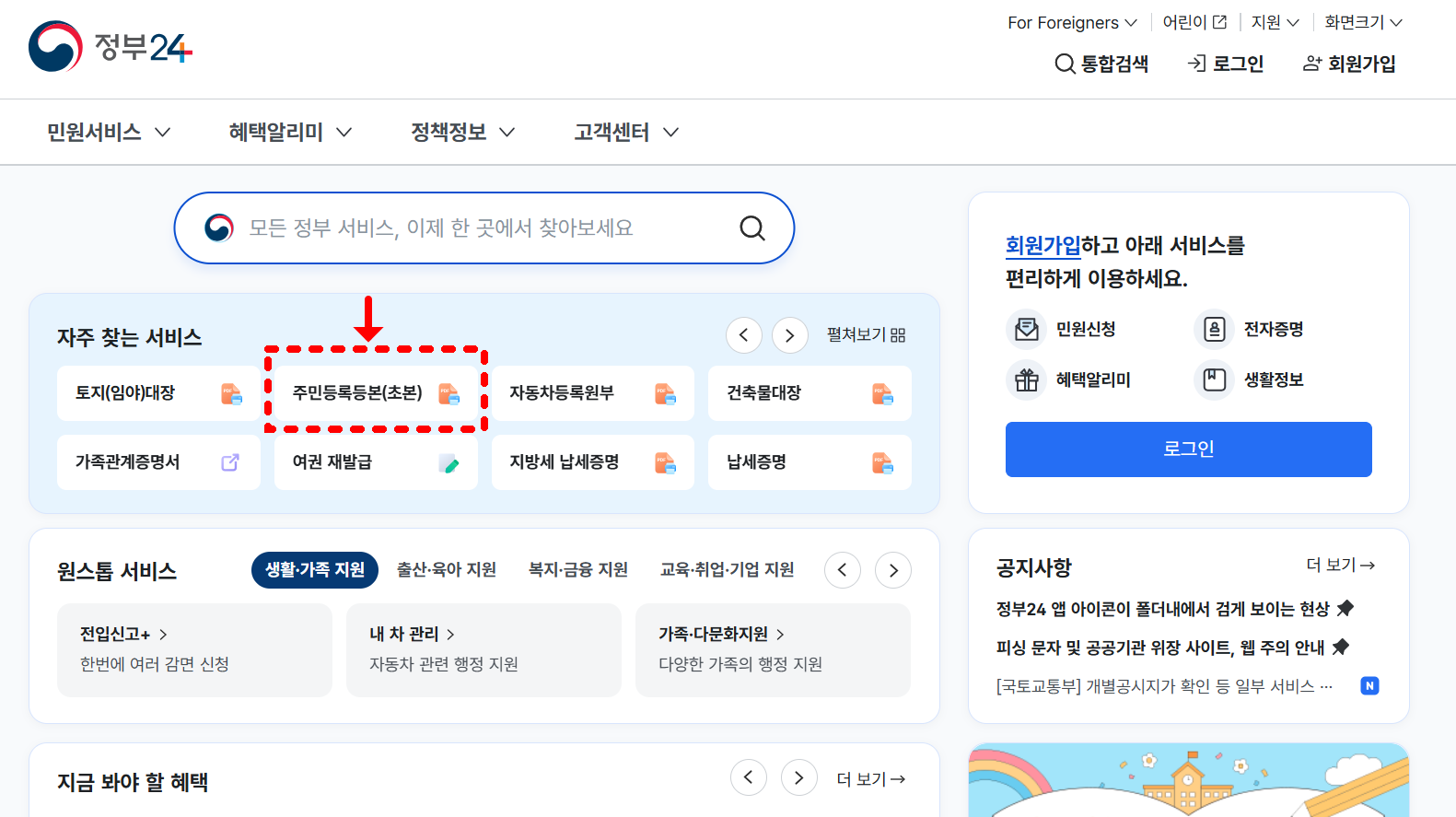
Task: Click the PDF icon beside 토지(임야)대장
Action: point(231,393)
